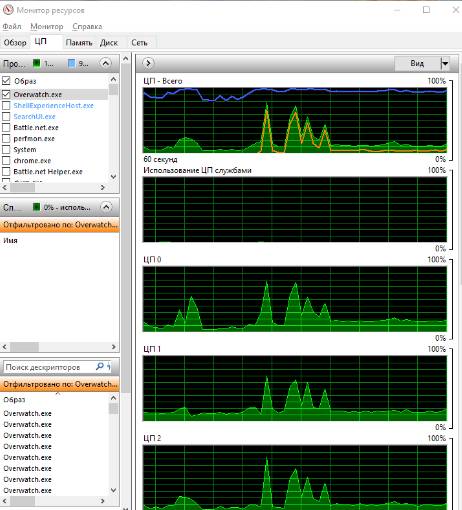The height and width of the screenshot is (510, 462).
Task: Collapse the Processes section chevron
Action: click(106, 63)
